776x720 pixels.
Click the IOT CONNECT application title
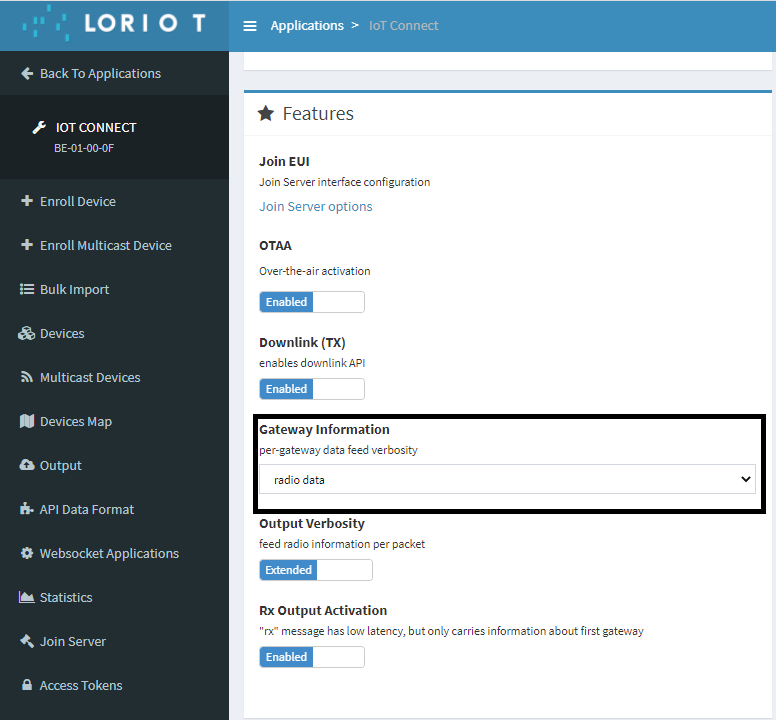pos(96,128)
